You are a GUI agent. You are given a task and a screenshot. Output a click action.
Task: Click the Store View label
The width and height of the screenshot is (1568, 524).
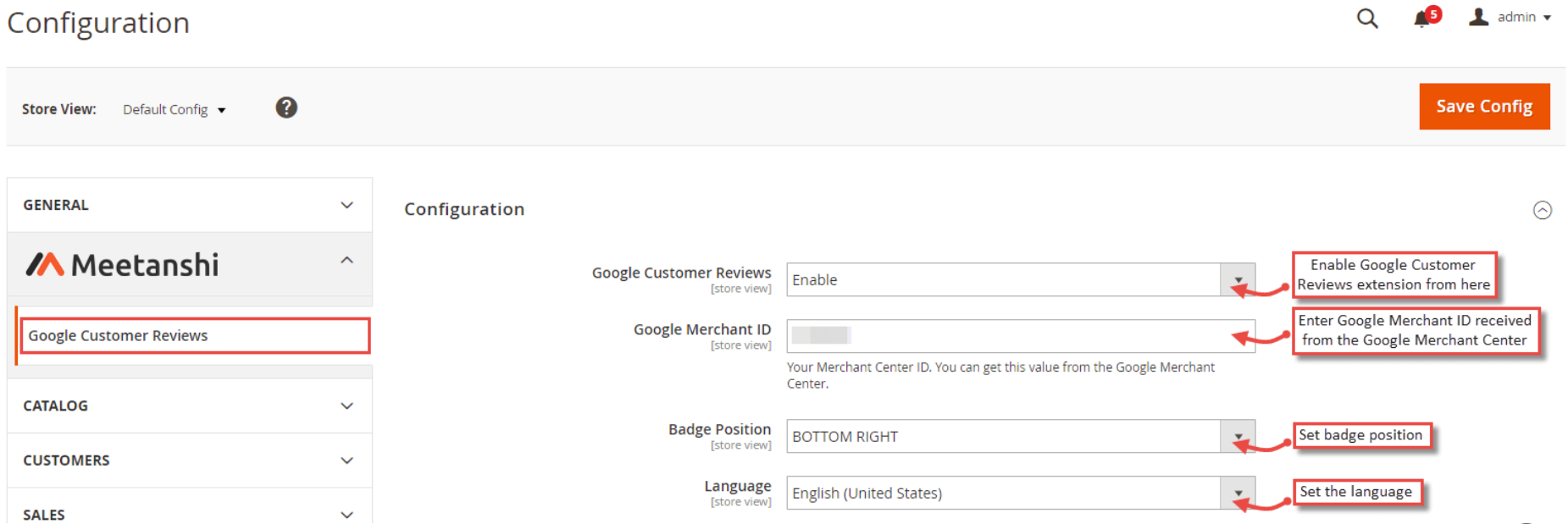pyautogui.click(x=59, y=109)
